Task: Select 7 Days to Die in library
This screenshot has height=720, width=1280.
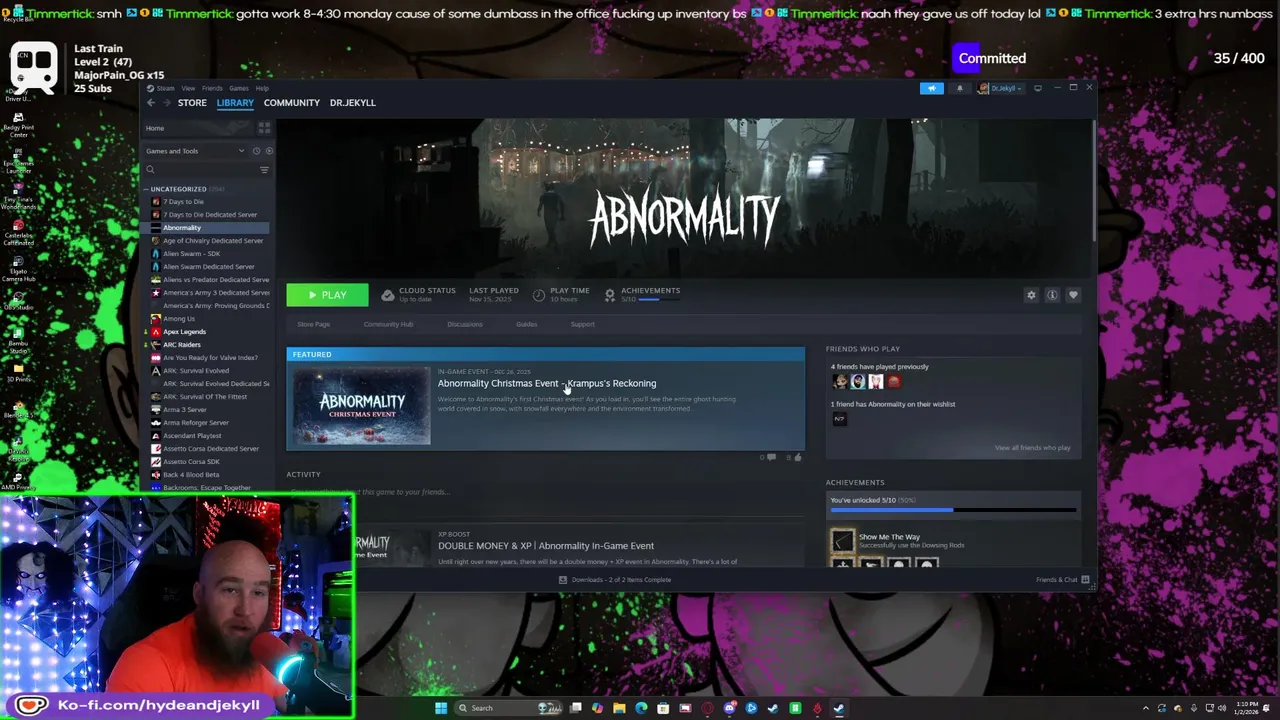Action: tap(183, 201)
